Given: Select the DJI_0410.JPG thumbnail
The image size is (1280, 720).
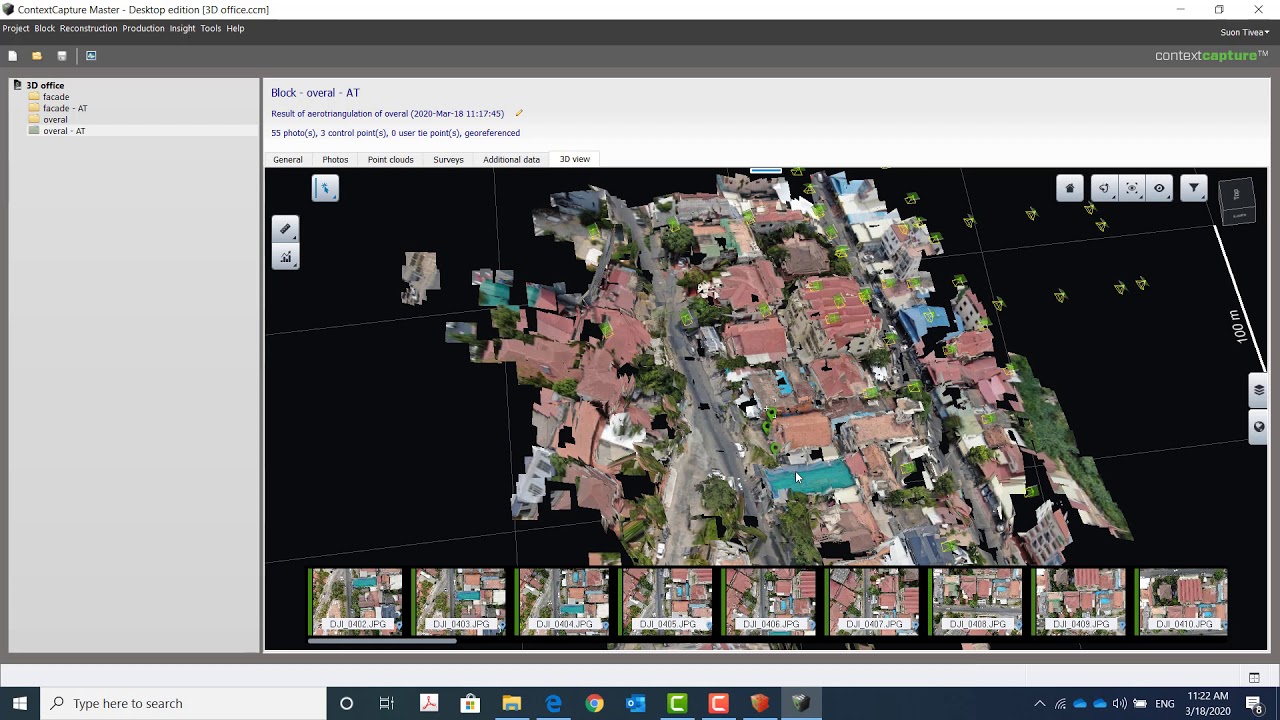Looking at the screenshot, I should pos(1183,602).
